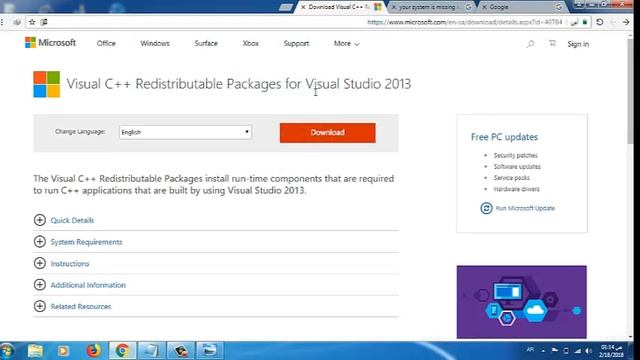
Task: Close the Google tab
Action: [x=484, y=7]
